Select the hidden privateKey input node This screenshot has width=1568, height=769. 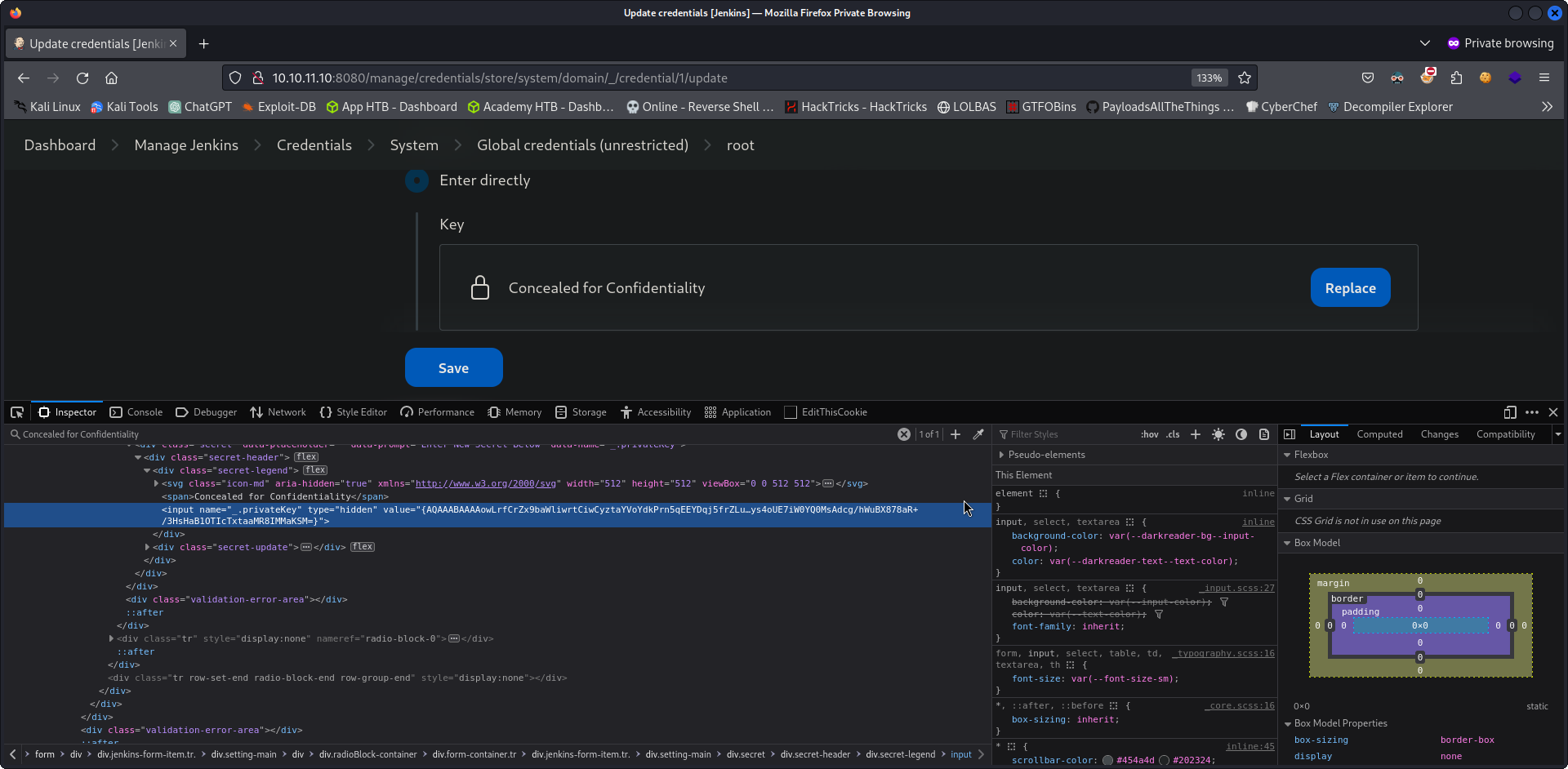point(497,515)
